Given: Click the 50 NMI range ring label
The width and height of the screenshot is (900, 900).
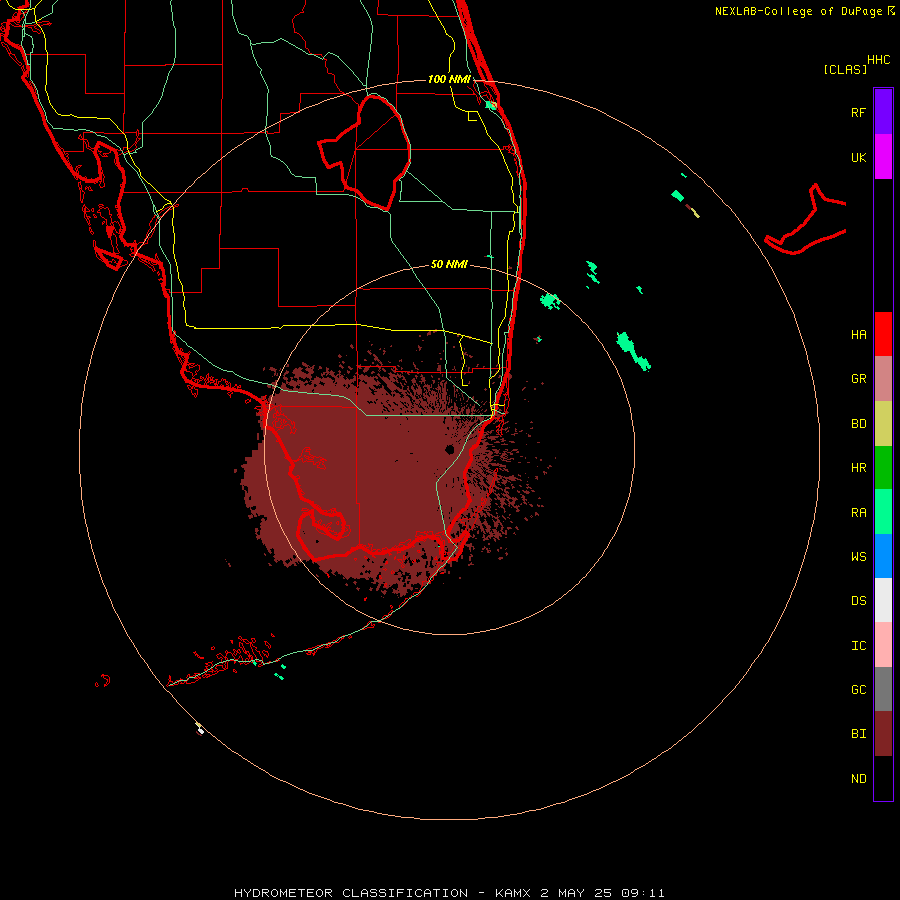Looking at the screenshot, I should [449, 264].
